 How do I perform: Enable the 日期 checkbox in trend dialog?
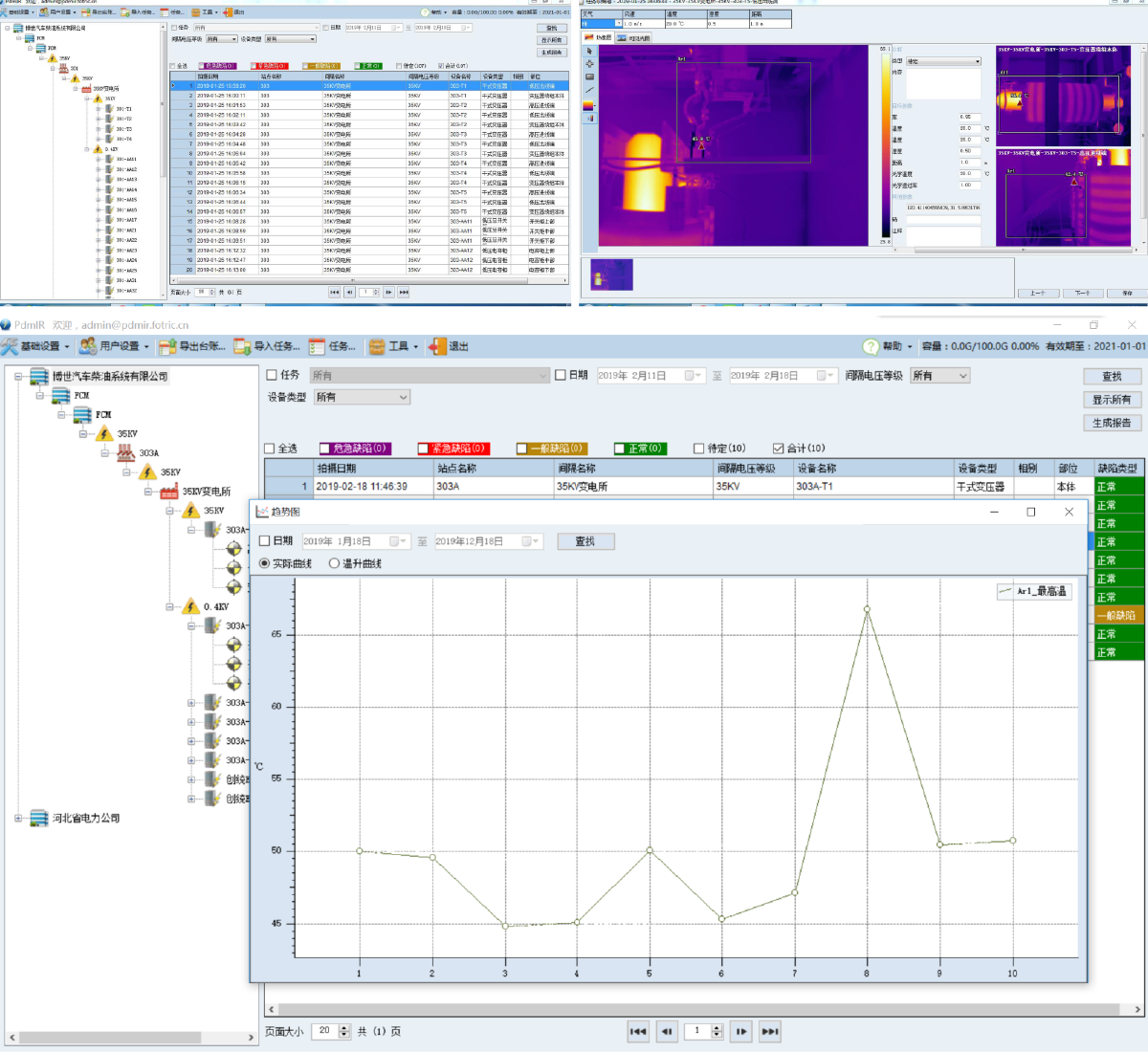(265, 541)
